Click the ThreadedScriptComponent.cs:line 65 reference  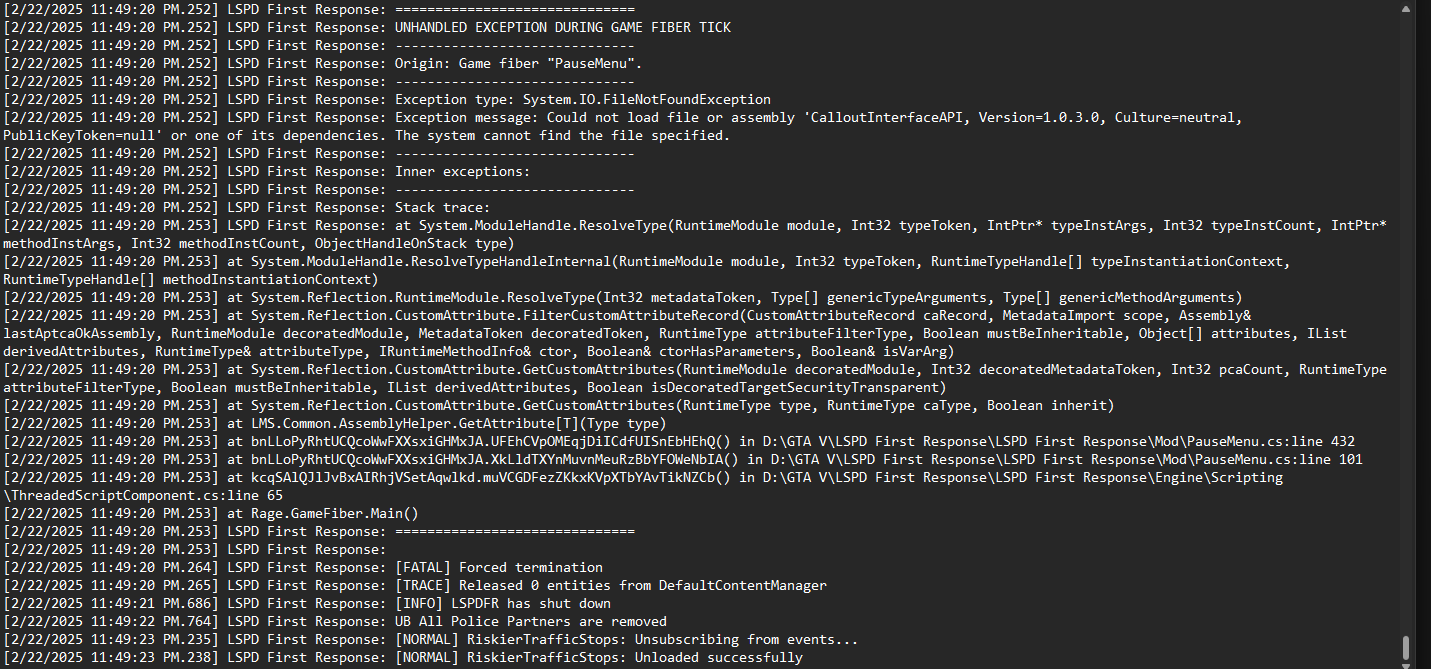[143, 495]
